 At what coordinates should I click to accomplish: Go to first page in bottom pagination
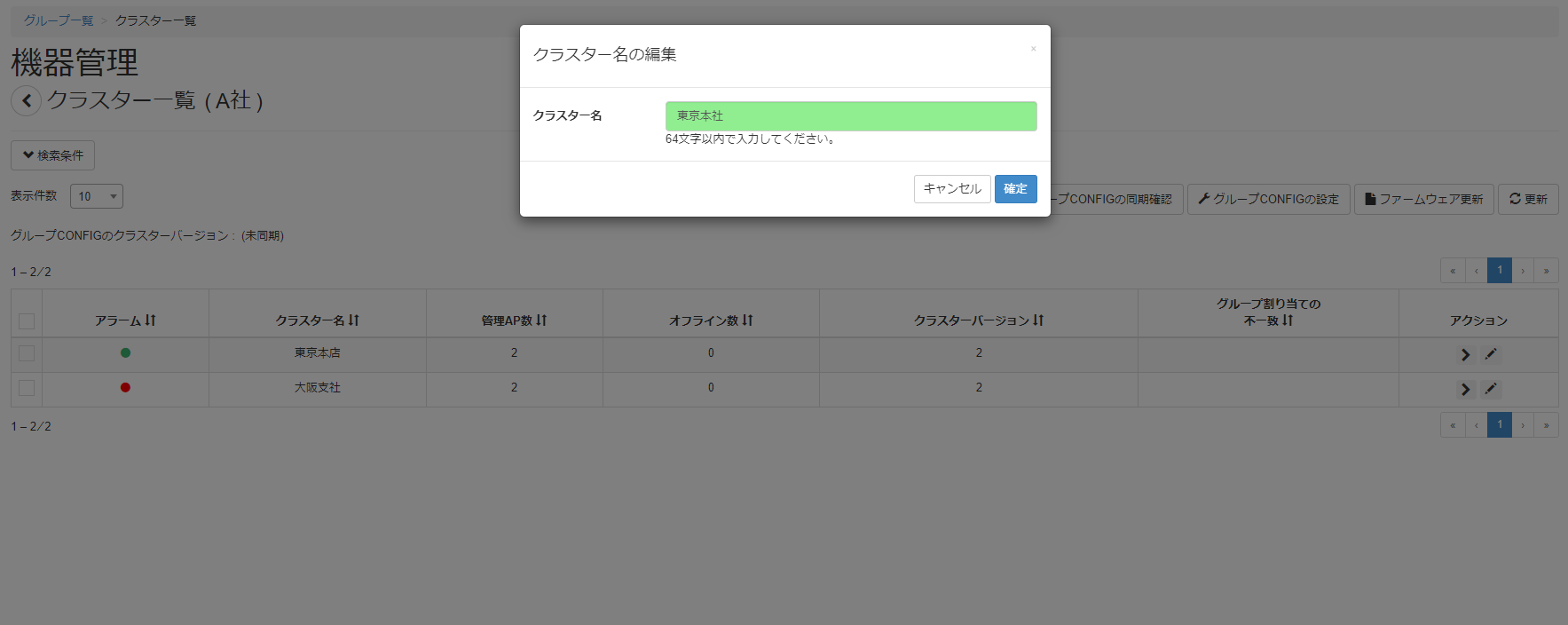[x=1453, y=425]
